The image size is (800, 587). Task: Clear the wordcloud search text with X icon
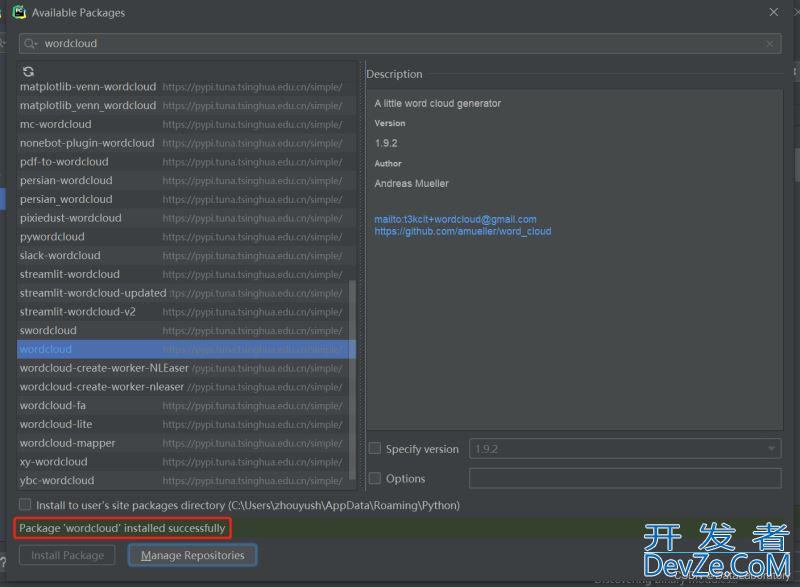tap(769, 44)
